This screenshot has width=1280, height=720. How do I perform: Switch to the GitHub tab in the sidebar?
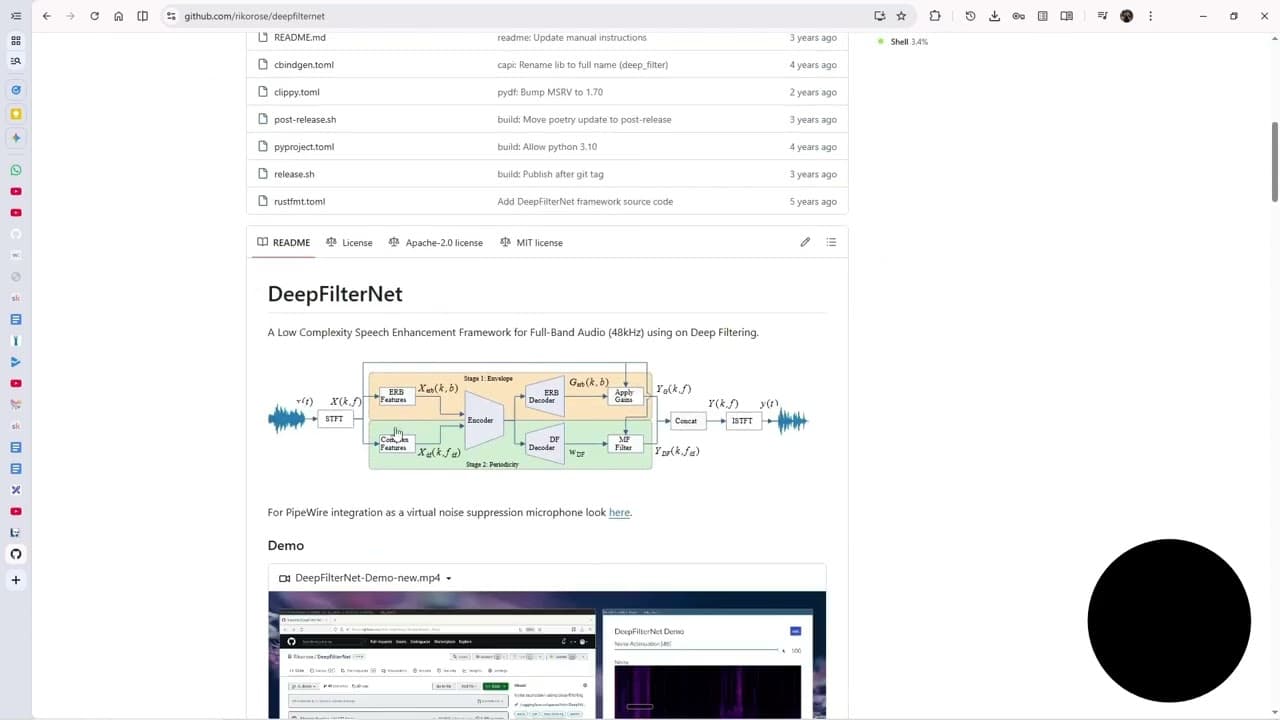pos(16,554)
